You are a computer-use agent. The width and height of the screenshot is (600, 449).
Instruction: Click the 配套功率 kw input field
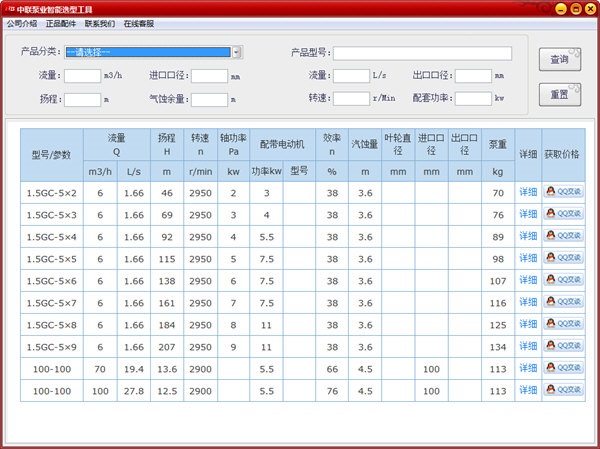[x=472, y=99]
